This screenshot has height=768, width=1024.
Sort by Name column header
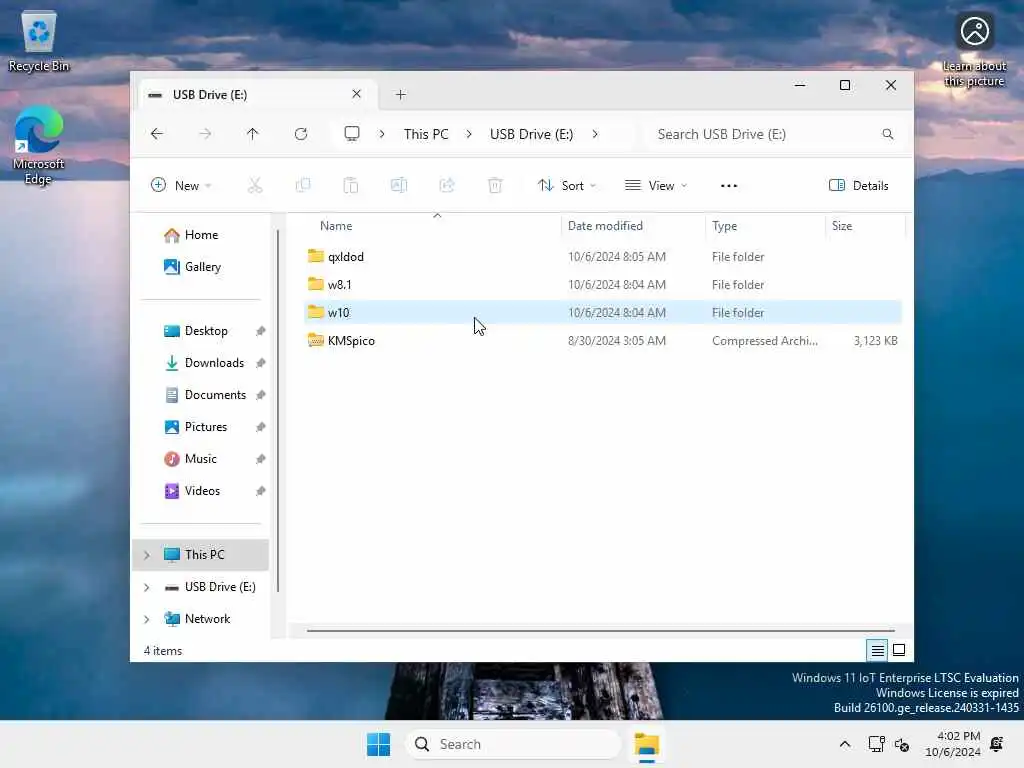pyautogui.click(x=431, y=226)
